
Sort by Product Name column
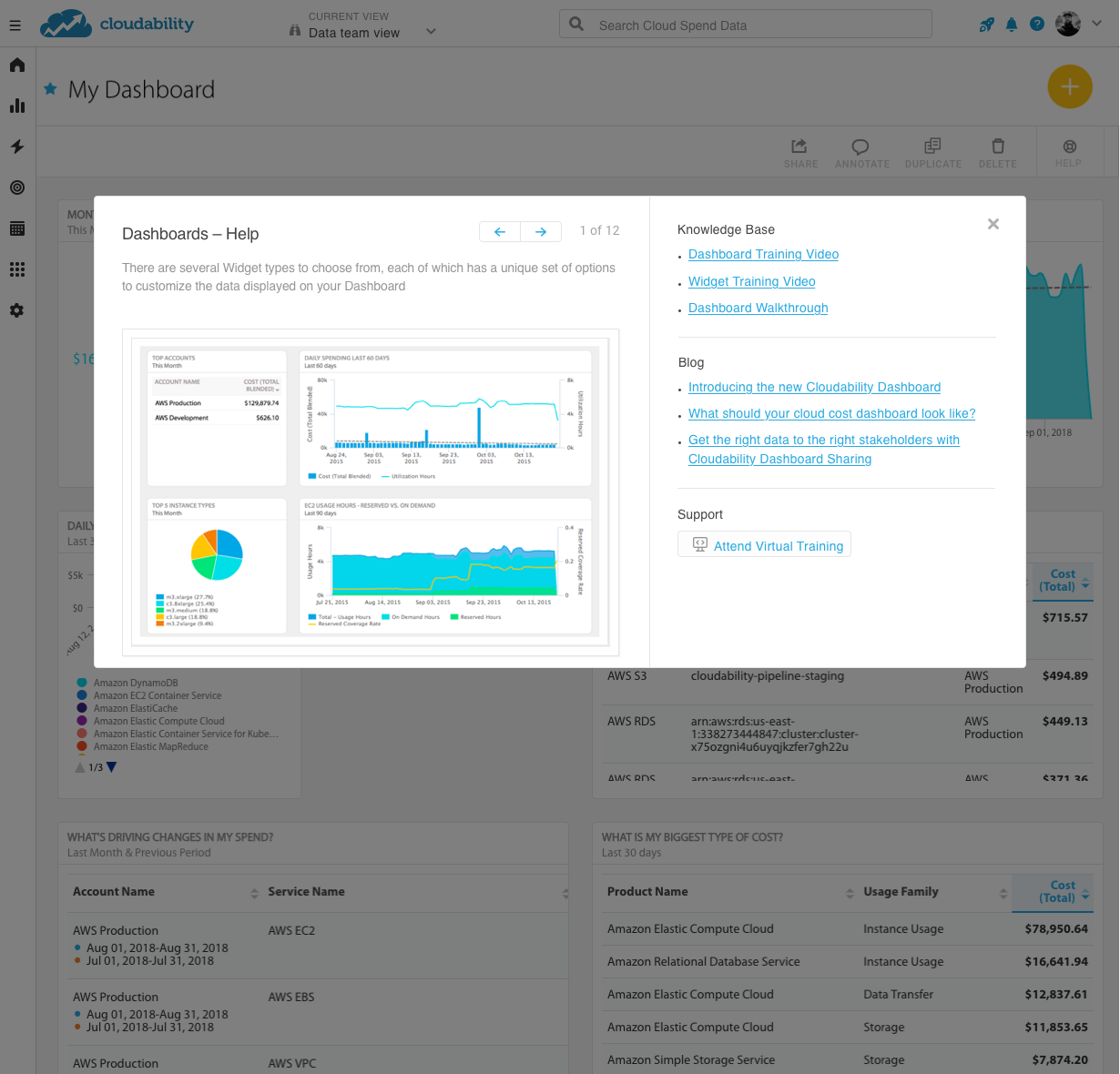730,892
